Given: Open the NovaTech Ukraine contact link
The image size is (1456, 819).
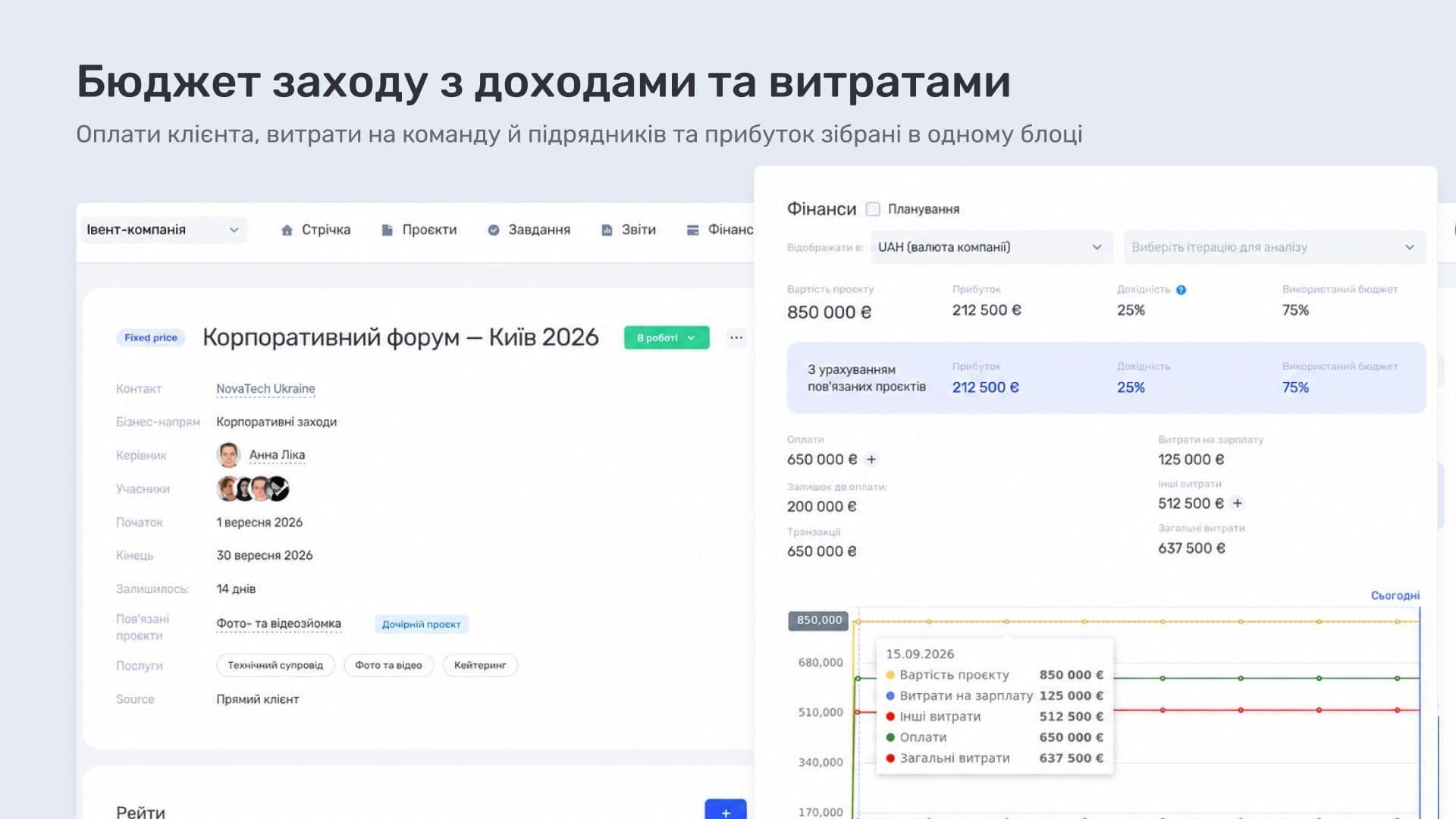Looking at the screenshot, I should [265, 389].
